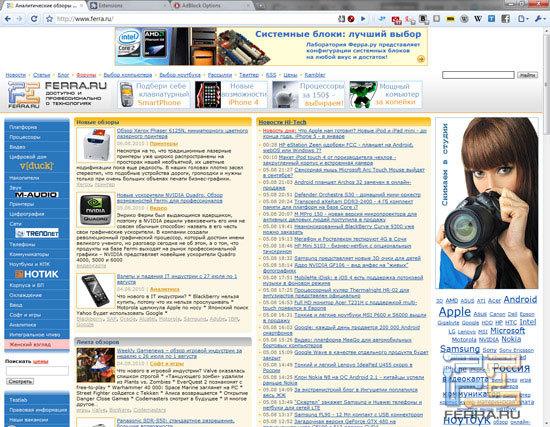Open the Процессоры за 150$ promo tile
This screenshot has height=427, width=550.
click(309, 94)
